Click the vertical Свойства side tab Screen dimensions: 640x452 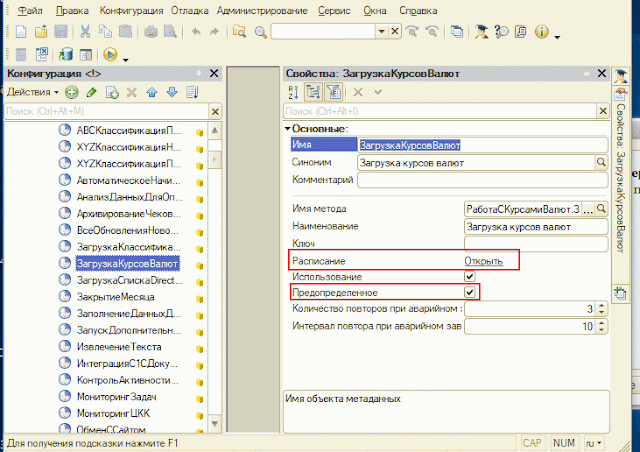tap(620, 178)
